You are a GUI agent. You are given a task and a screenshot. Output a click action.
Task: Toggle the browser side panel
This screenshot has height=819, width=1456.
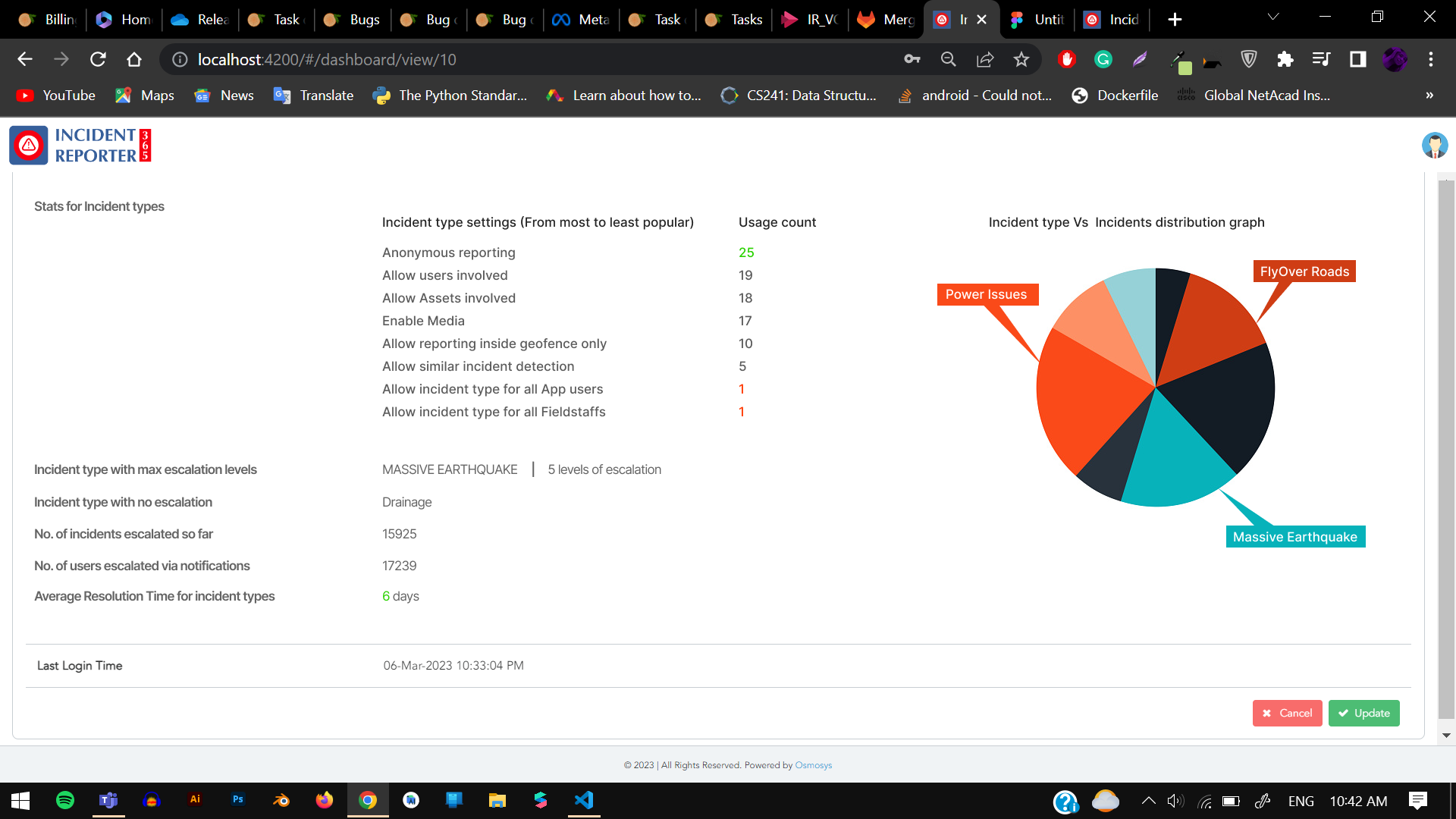point(1357,59)
